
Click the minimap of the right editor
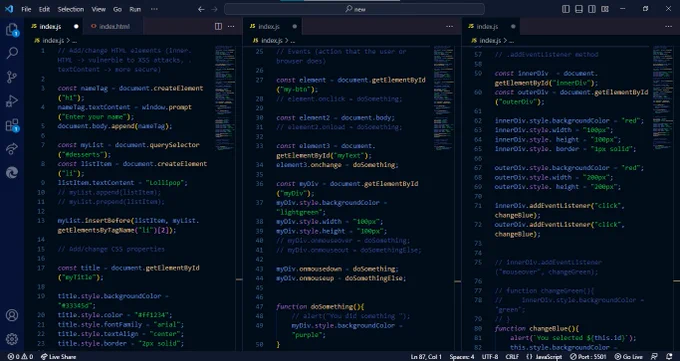663,98
